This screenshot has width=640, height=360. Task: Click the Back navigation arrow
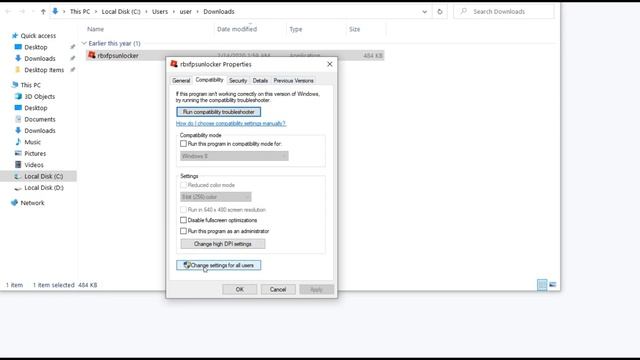[x=8, y=11]
